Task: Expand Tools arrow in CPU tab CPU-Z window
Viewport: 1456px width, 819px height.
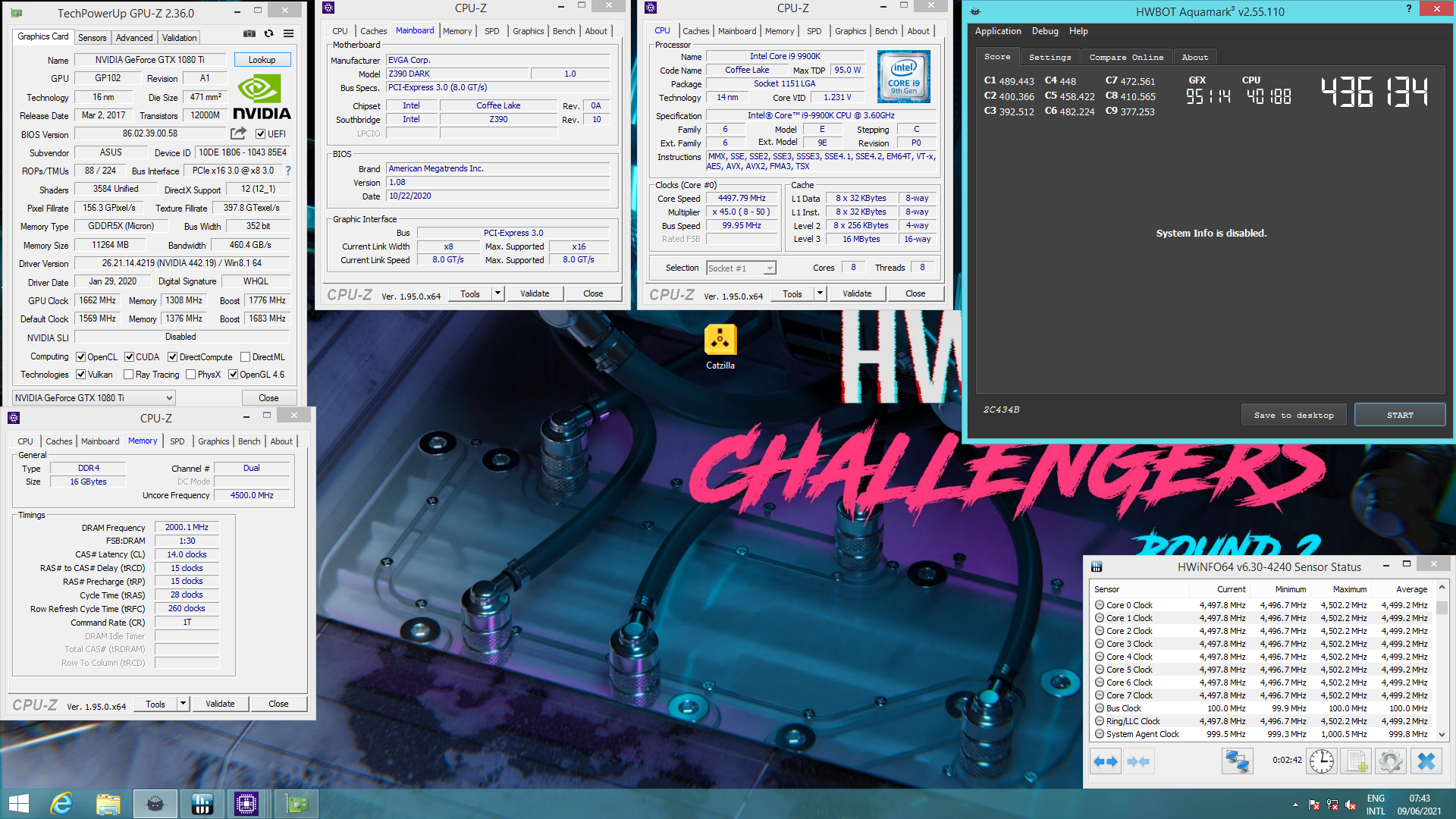Action: pyautogui.click(x=821, y=294)
